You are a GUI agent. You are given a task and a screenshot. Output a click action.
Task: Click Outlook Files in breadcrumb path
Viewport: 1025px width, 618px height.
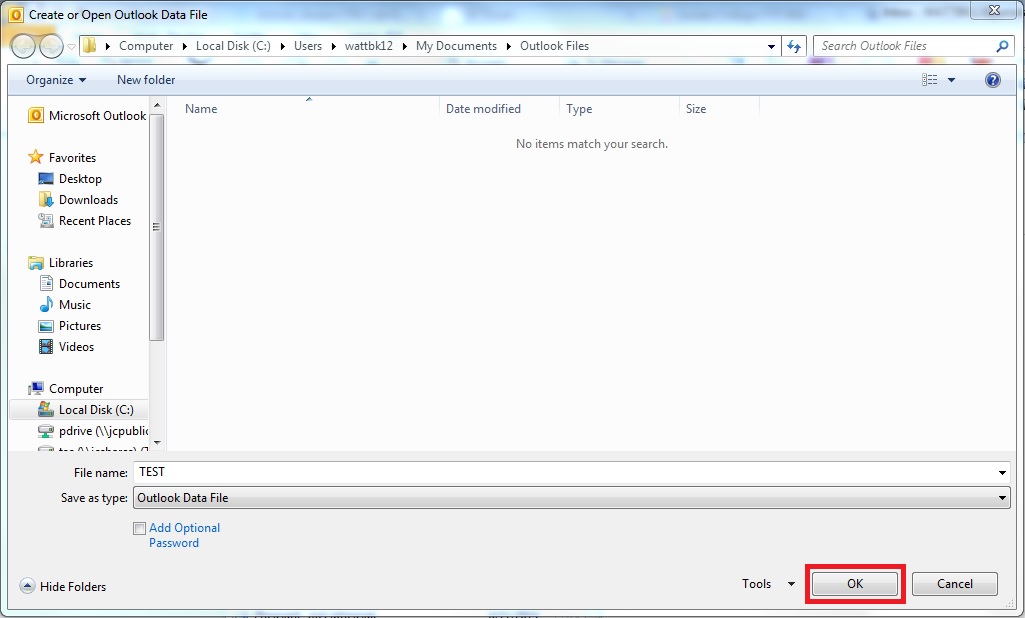[554, 46]
